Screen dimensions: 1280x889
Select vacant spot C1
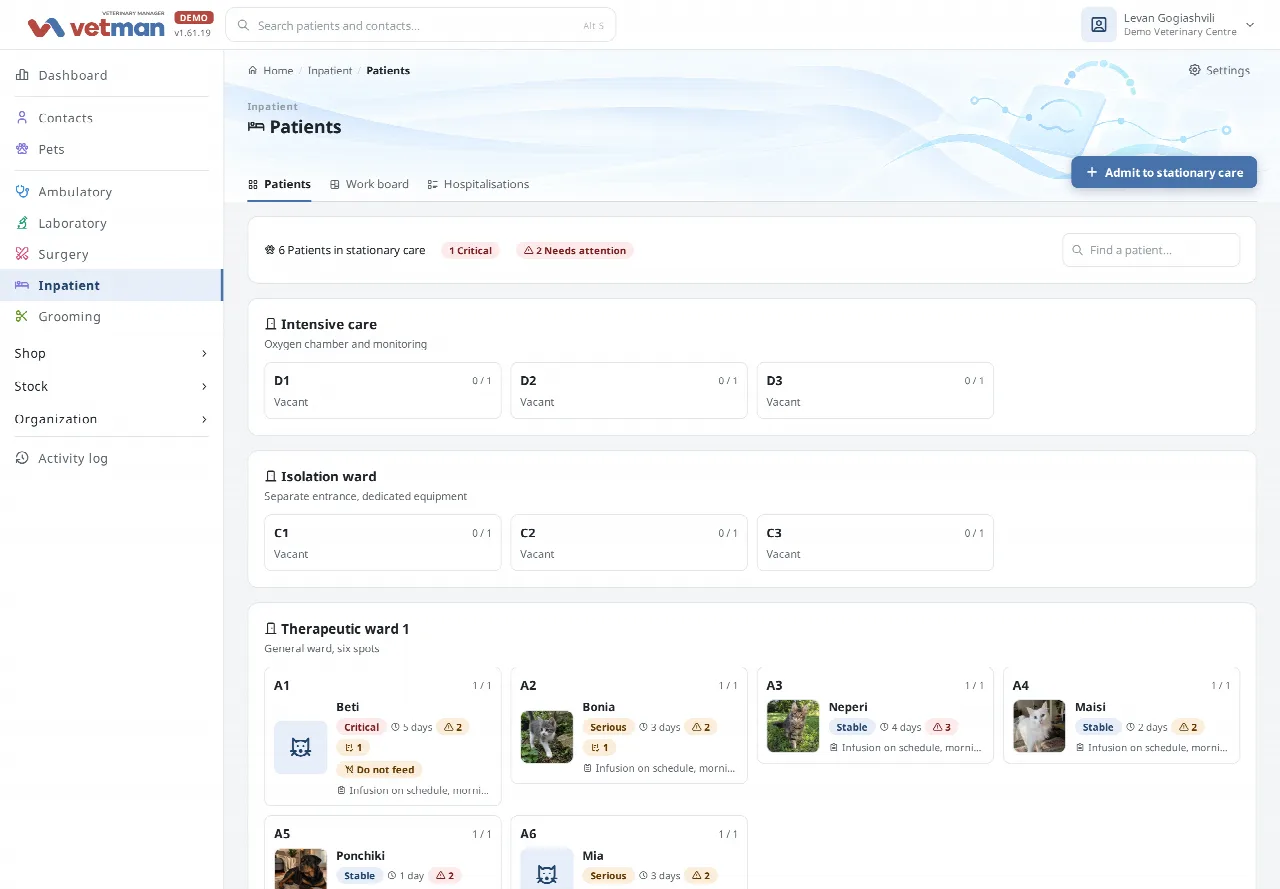click(383, 542)
